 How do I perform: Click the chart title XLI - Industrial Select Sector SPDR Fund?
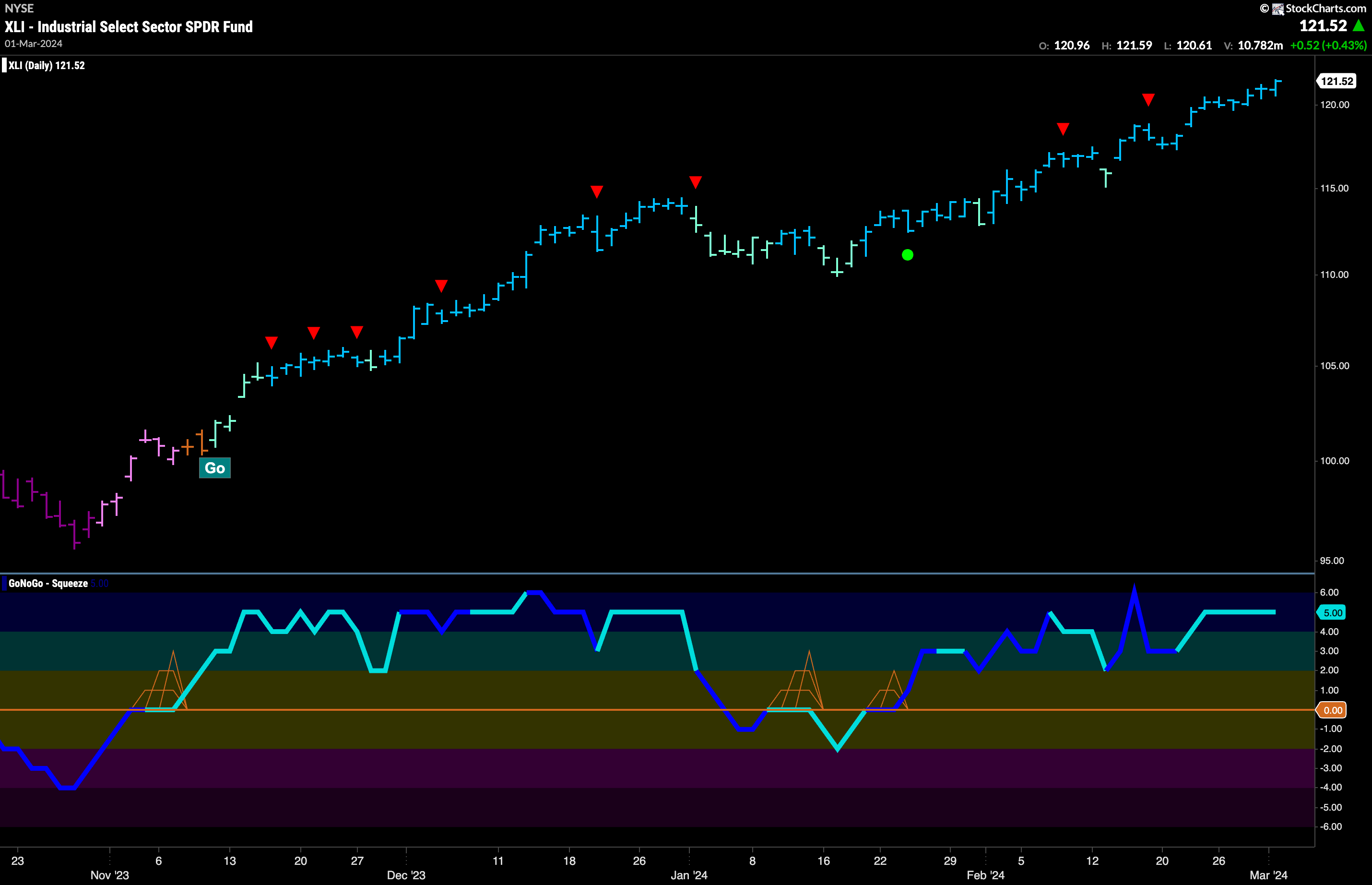(129, 26)
